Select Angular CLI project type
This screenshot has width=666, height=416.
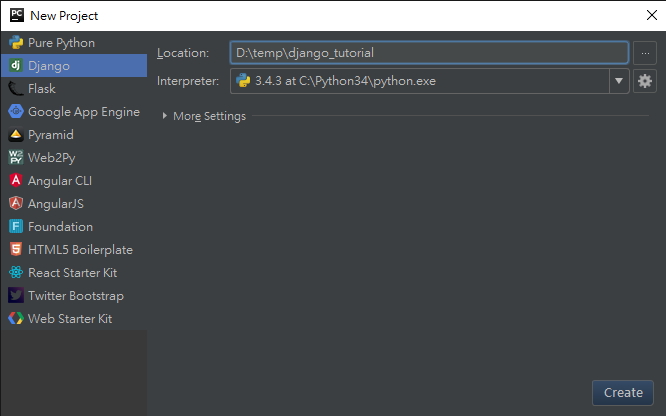point(74,181)
